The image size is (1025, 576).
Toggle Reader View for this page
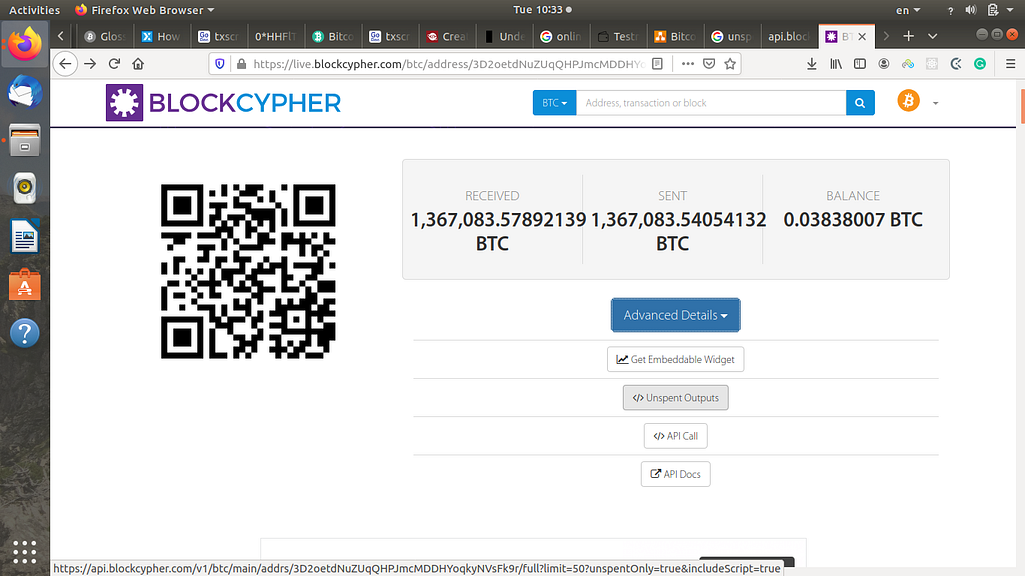(x=655, y=62)
